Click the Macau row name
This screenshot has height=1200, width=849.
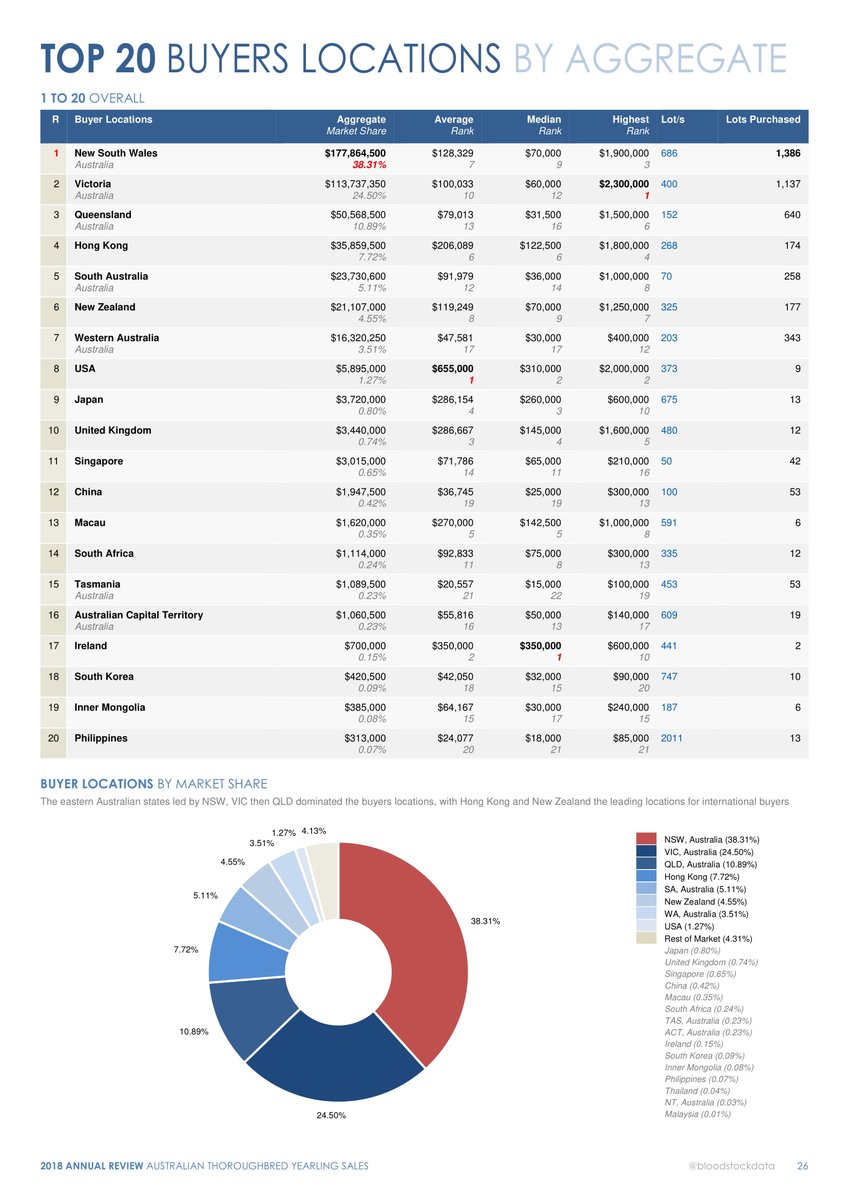(x=91, y=522)
